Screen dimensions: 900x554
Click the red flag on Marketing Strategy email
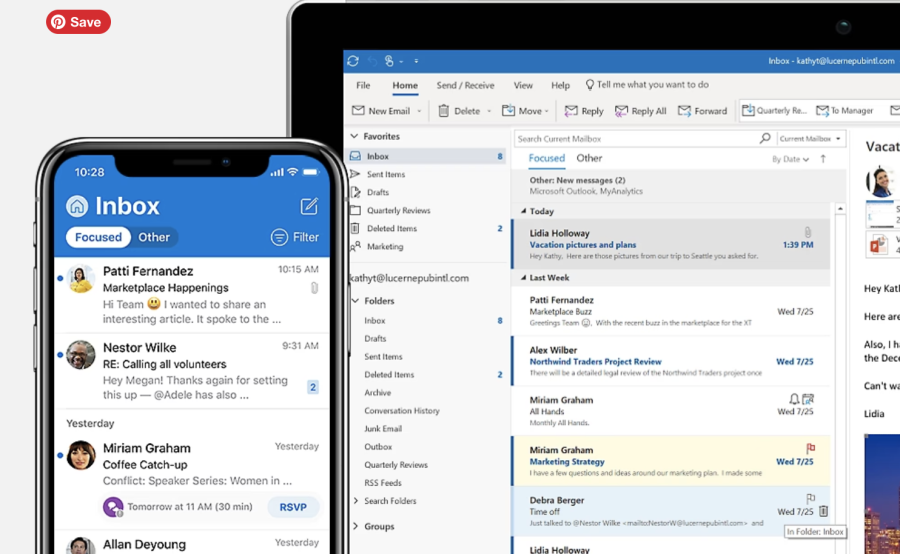click(810, 448)
